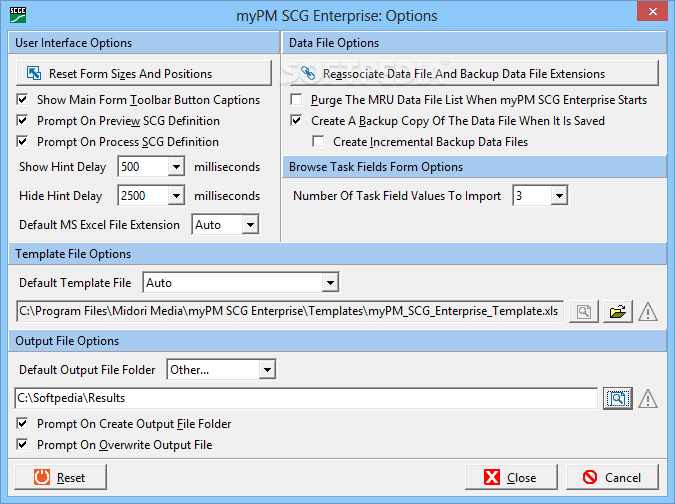
Task: Expand the Default Template File dropdown
Action: (330, 283)
